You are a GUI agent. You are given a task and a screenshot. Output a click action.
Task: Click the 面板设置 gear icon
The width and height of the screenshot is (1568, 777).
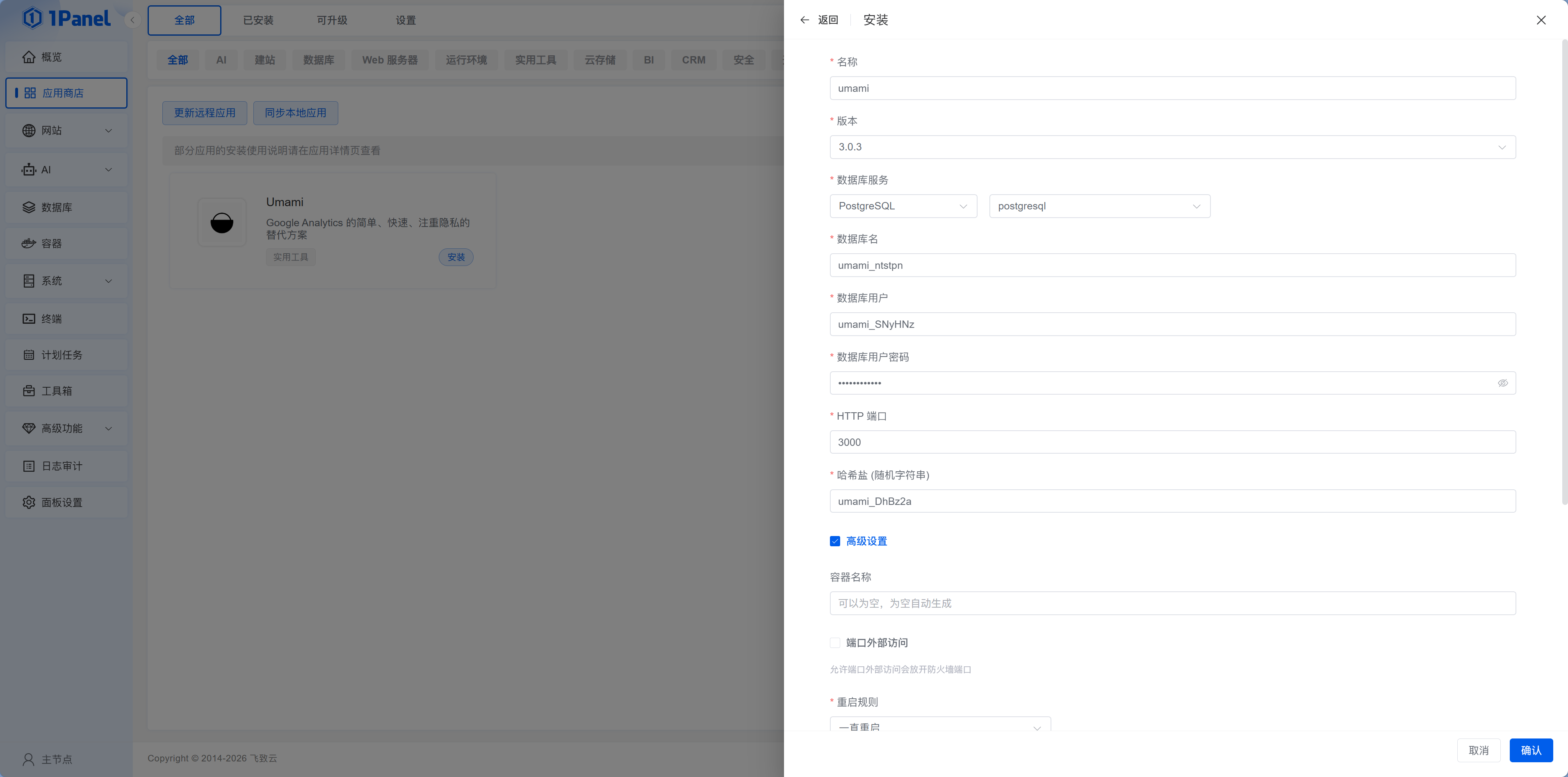[x=29, y=502]
